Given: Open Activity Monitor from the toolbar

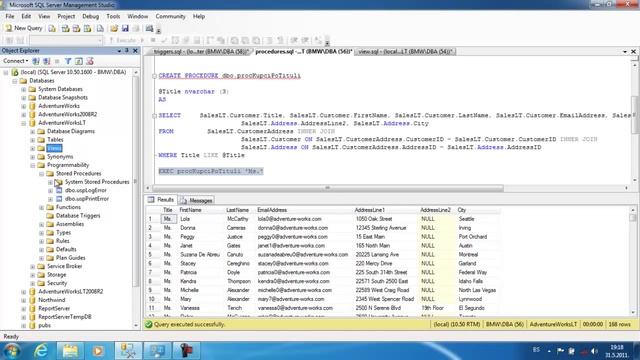Looking at the screenshot, I should (149, 28).
